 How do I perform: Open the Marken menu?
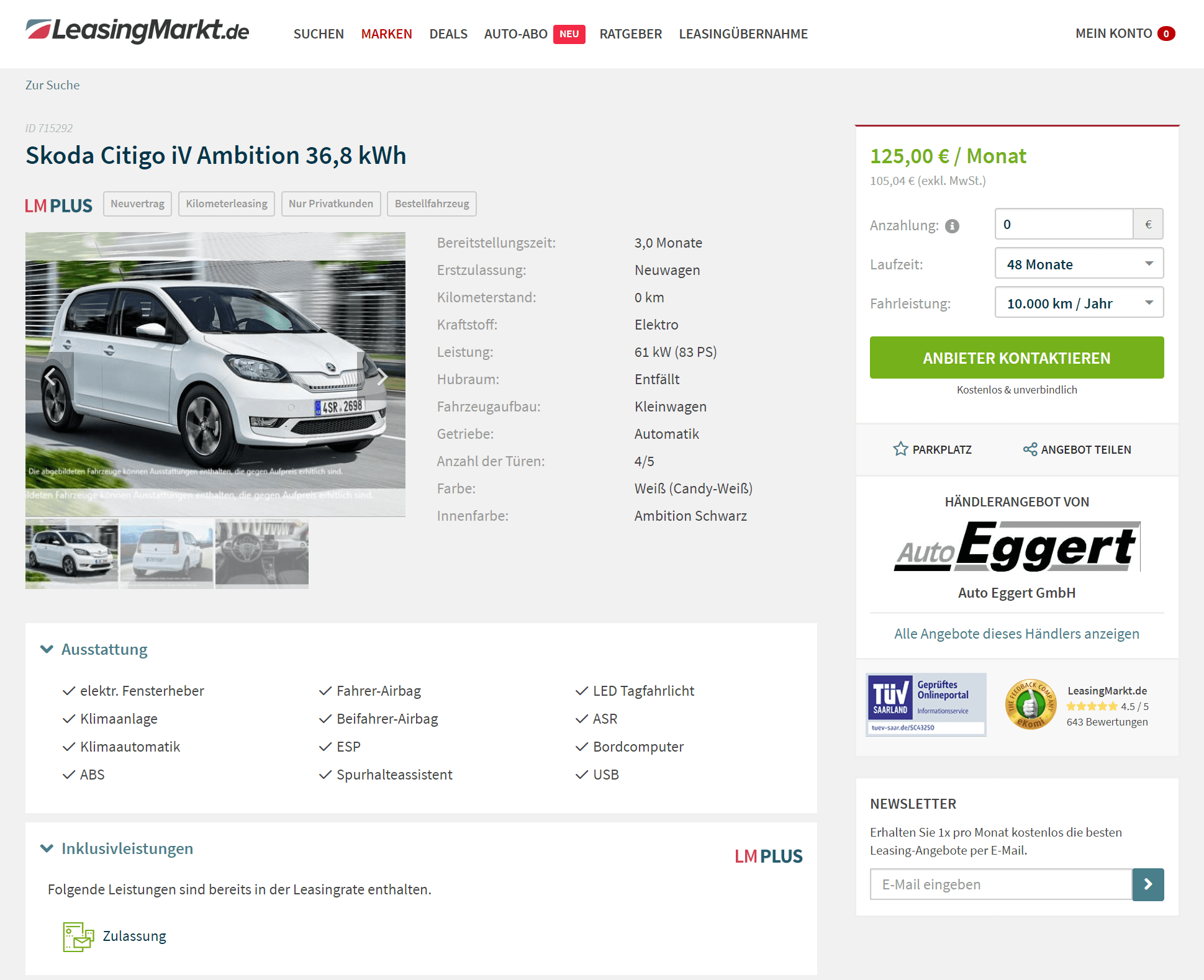tap(387, 34)
